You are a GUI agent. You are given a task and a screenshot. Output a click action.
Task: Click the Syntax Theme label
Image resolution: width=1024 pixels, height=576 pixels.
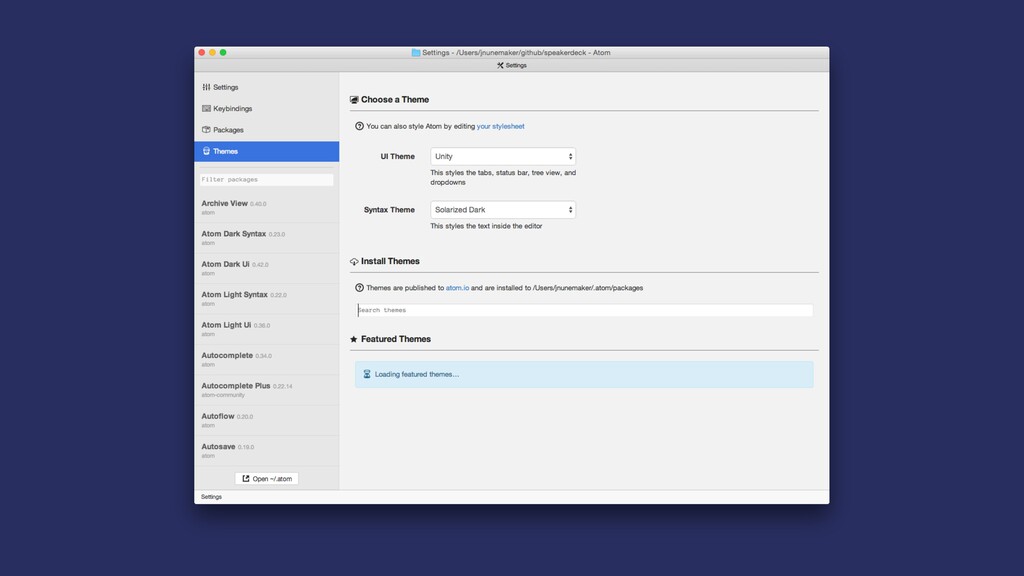pyautogui.click(x=389, y=210)
